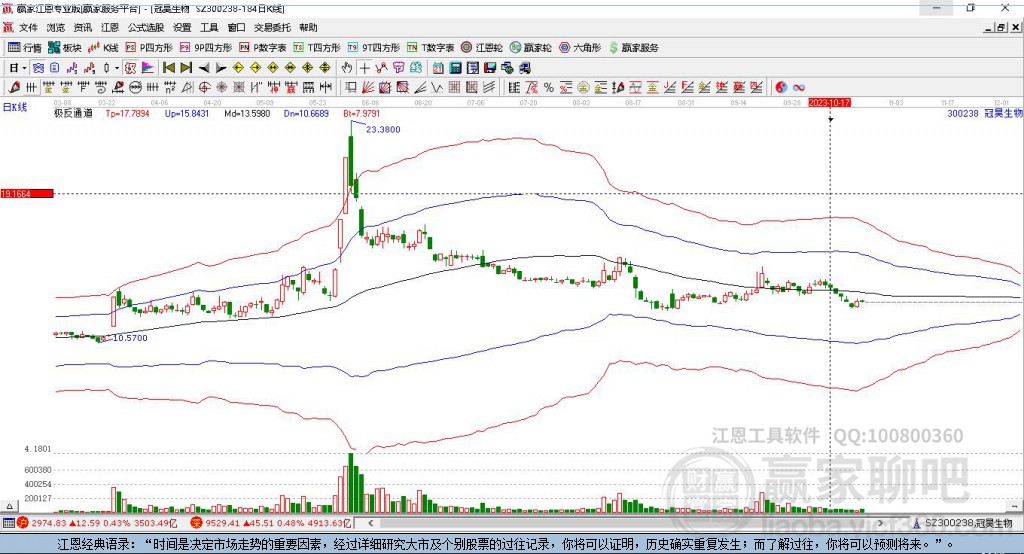Open the 交易委托 menu
The image size is (1024, 554).
(x=272, y=27)
